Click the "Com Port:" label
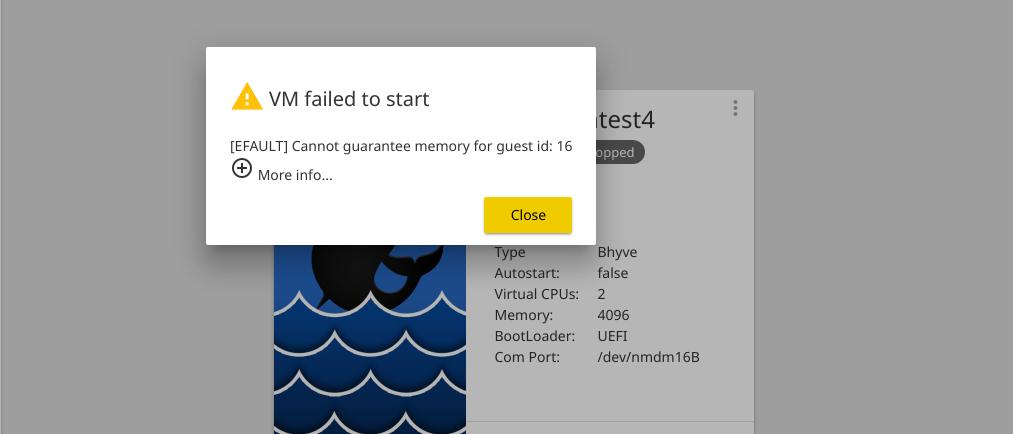1013x434 pixels. pos(527,357)
